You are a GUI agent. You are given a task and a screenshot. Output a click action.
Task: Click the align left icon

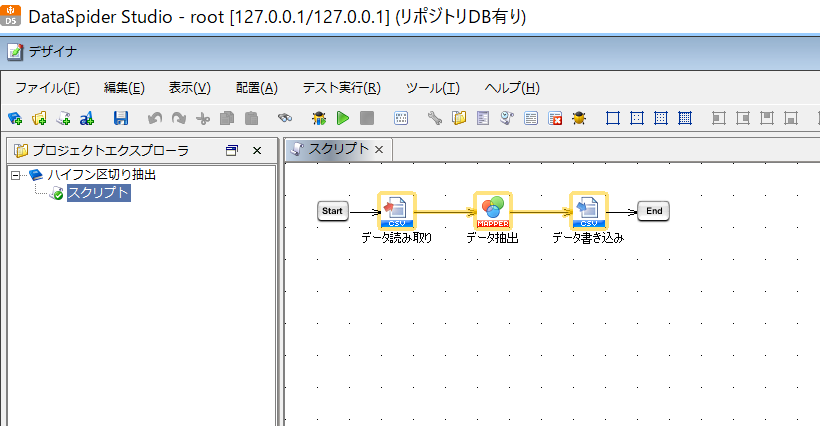click(x=719, y=118)
